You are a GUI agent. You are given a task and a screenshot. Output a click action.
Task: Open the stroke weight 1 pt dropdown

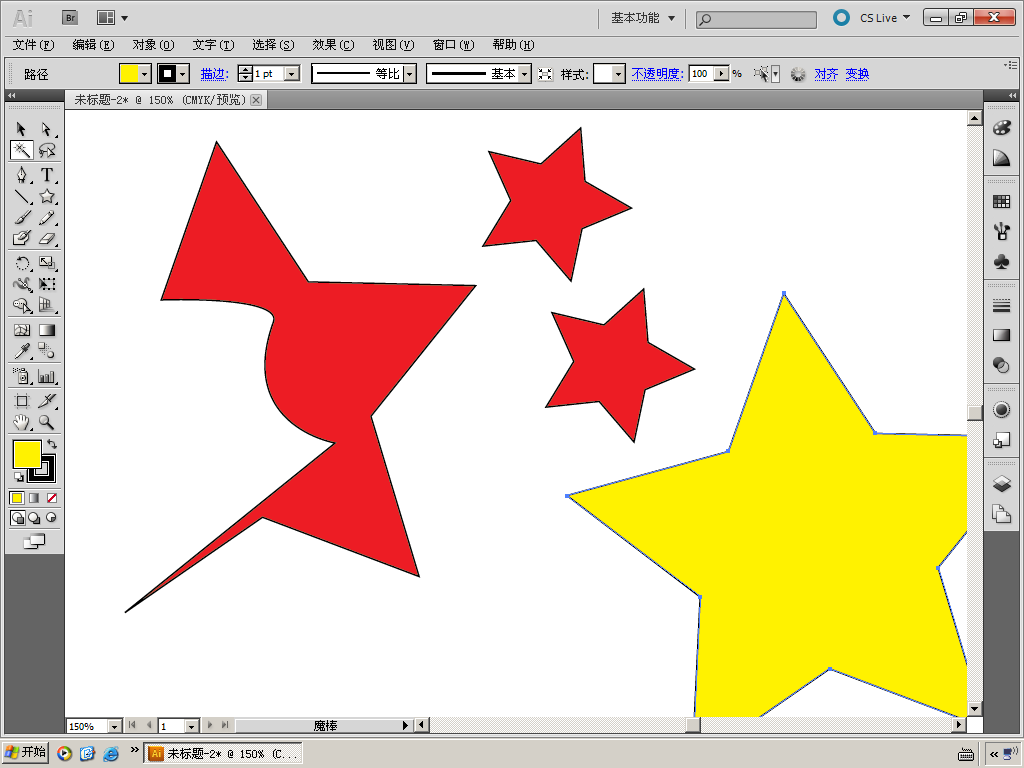291,74
